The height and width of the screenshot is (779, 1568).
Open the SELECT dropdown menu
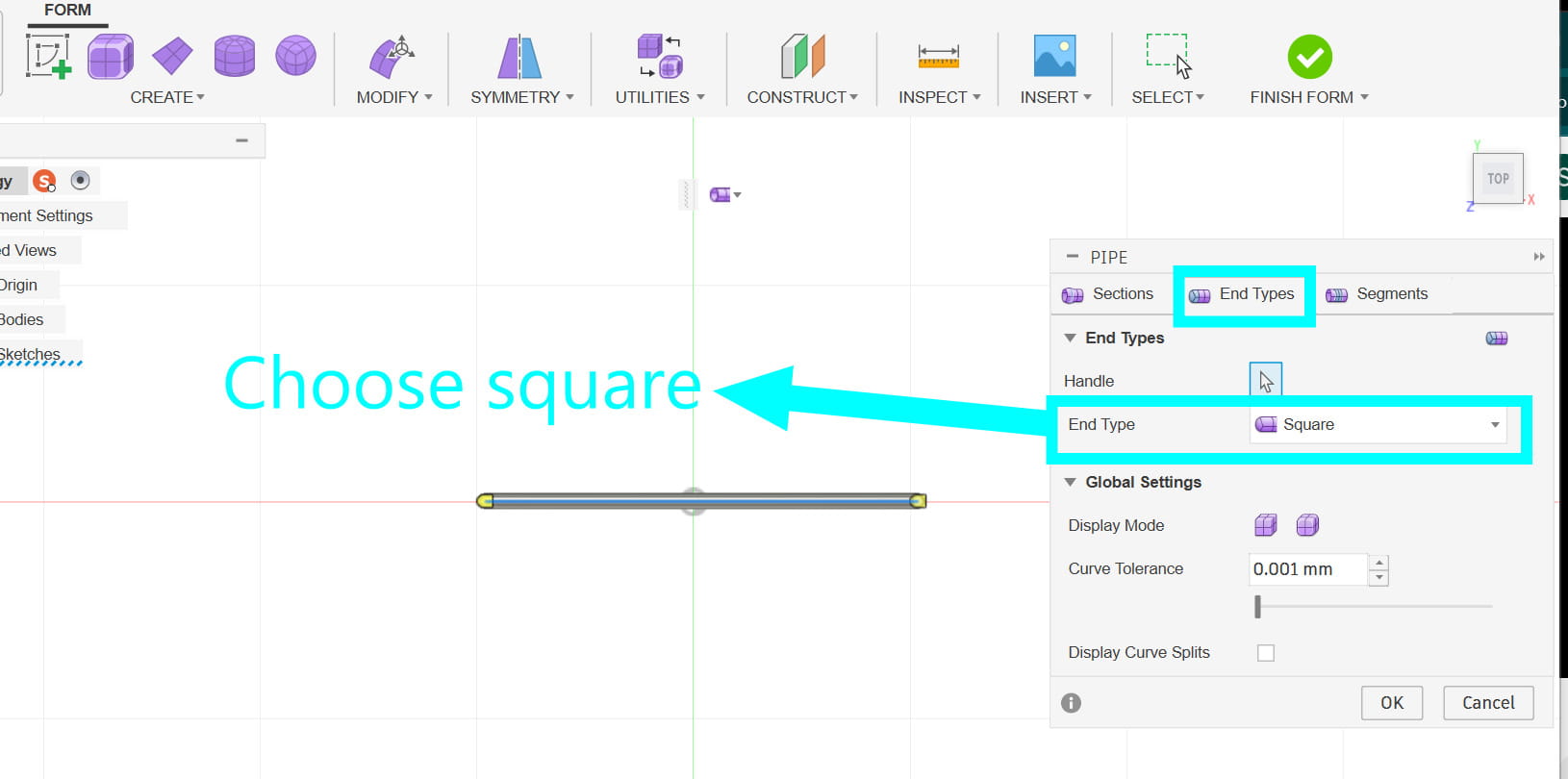(1168, 97)
